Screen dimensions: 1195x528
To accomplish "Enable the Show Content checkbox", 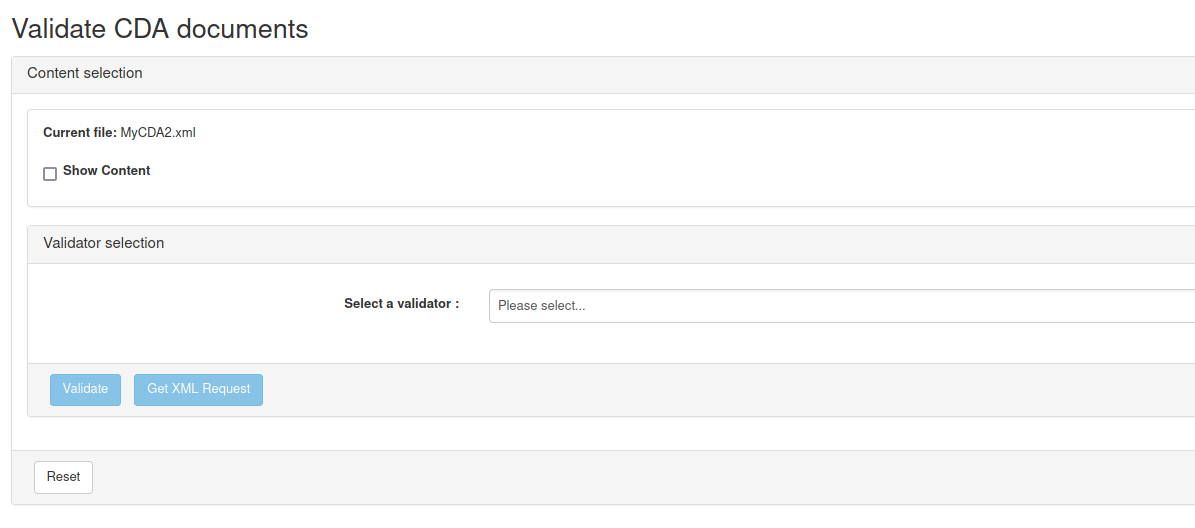I will [x=50, y=174].
